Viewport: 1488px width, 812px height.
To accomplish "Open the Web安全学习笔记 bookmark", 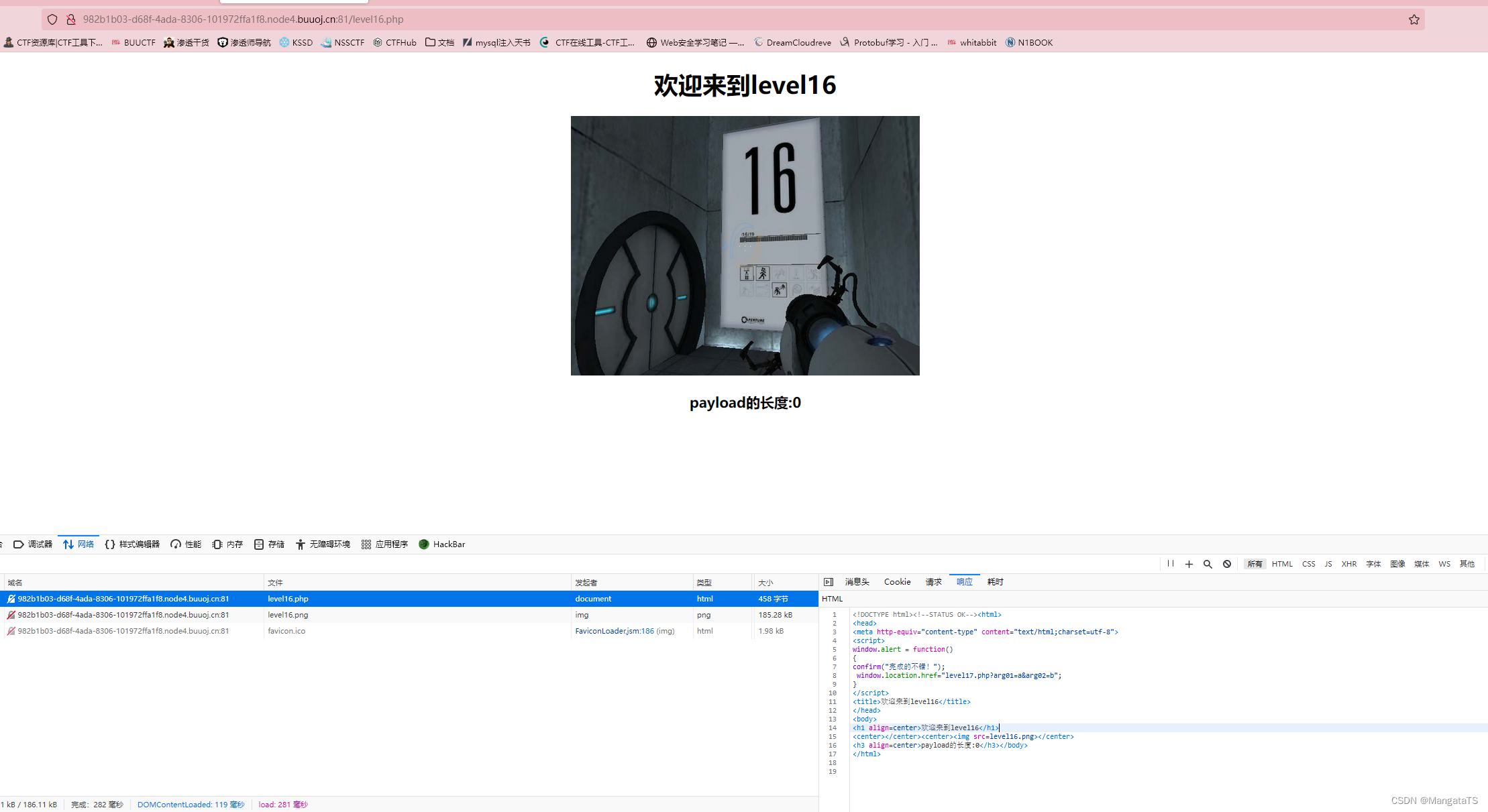I will coord(695,42).
